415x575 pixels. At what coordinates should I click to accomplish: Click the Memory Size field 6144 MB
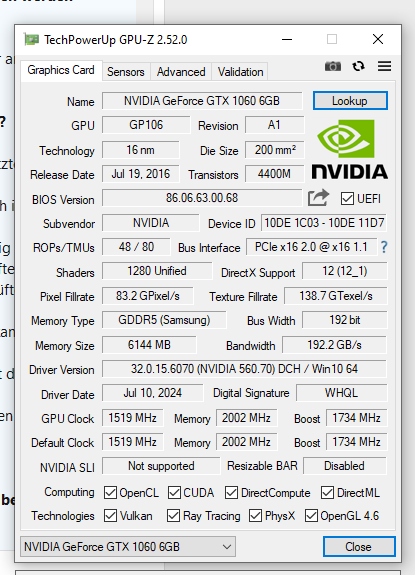[x=149, y=345]
